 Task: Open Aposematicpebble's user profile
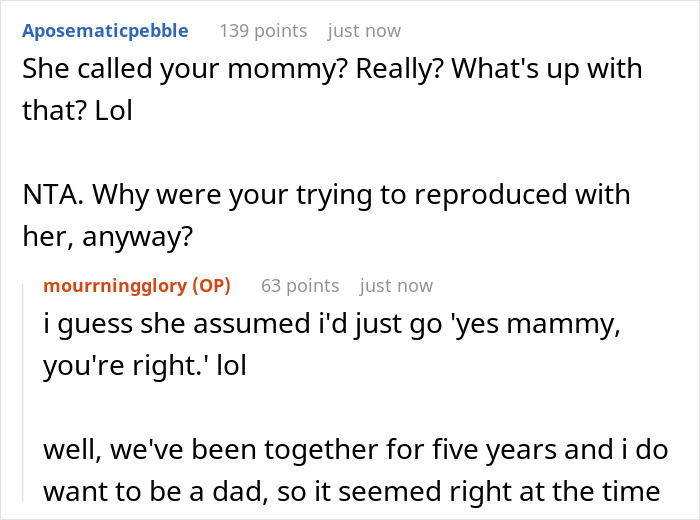click(x=105, y=30)
